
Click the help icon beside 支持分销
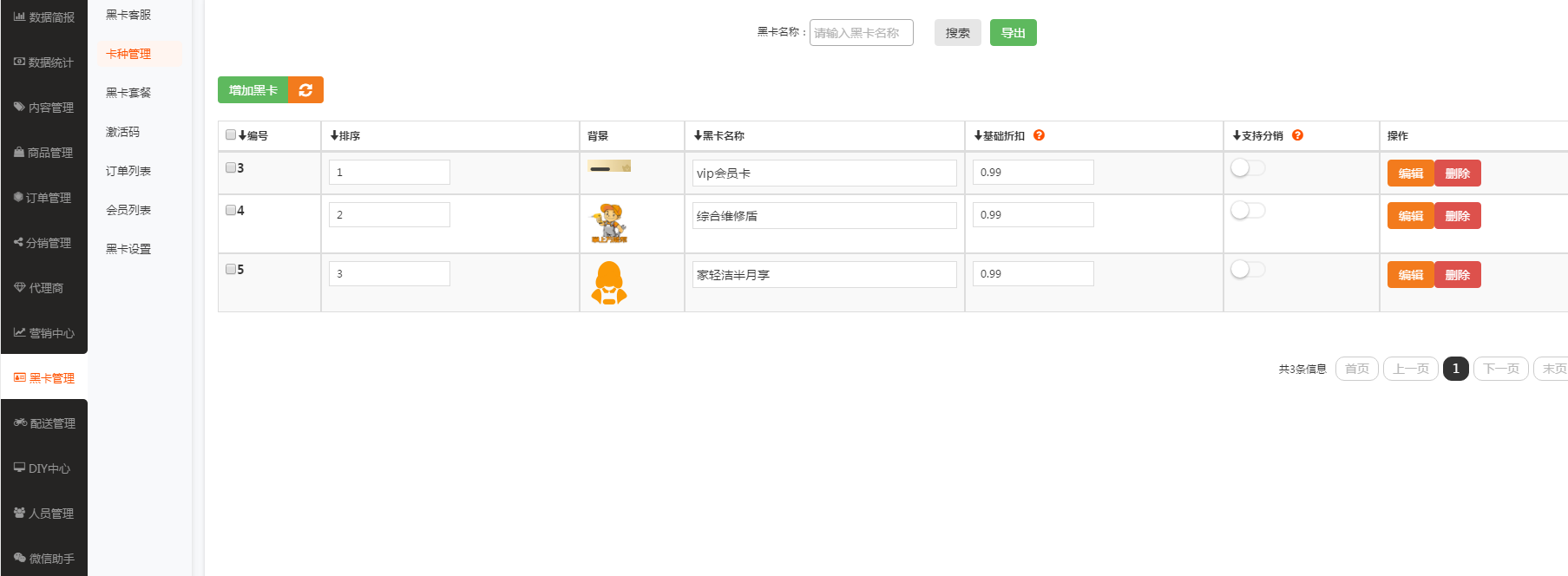pos(1297,135)
